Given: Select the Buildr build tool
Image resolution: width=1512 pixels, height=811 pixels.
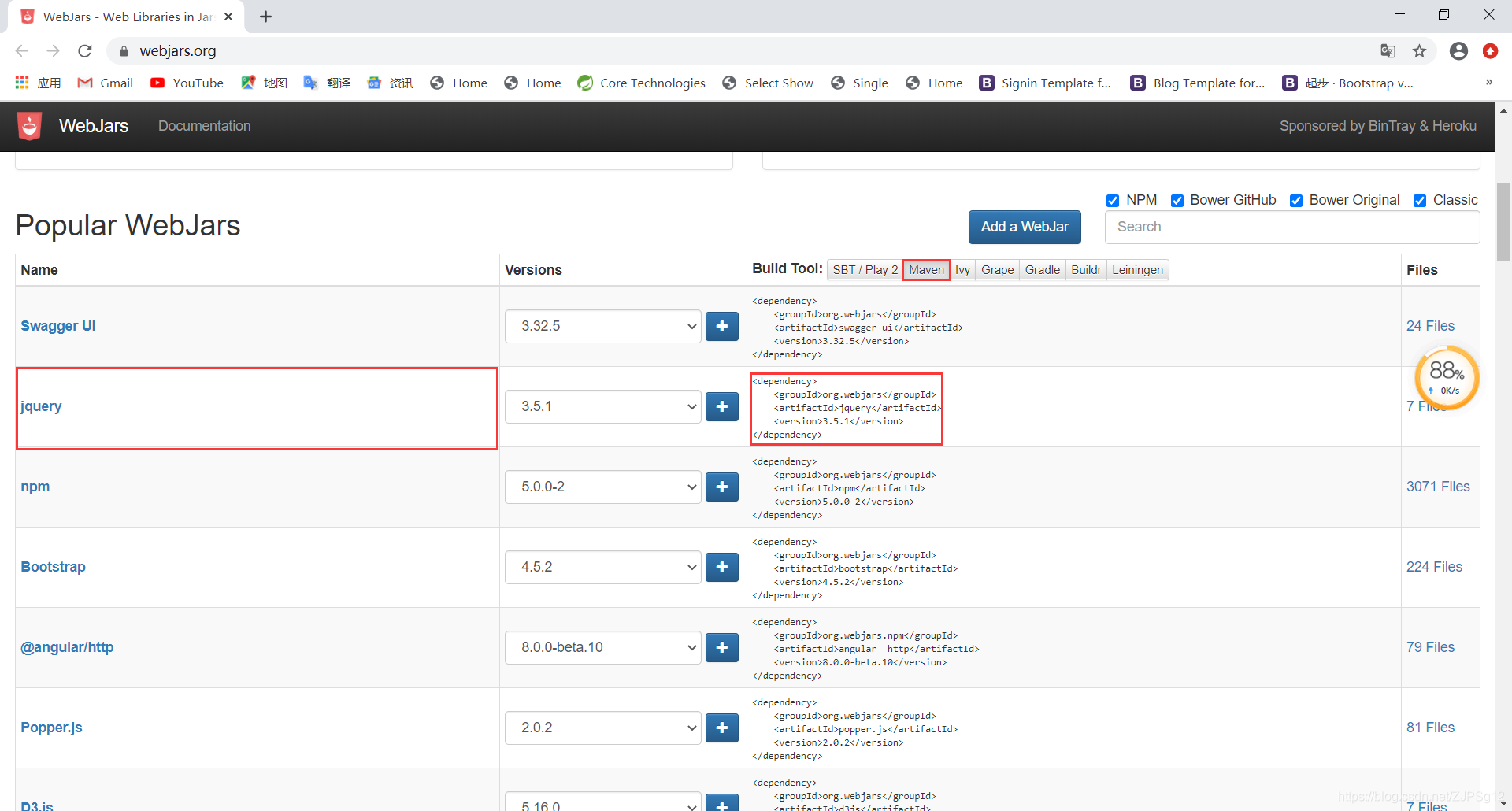Looking at the screenshot, I should (x=1086, y=270).
